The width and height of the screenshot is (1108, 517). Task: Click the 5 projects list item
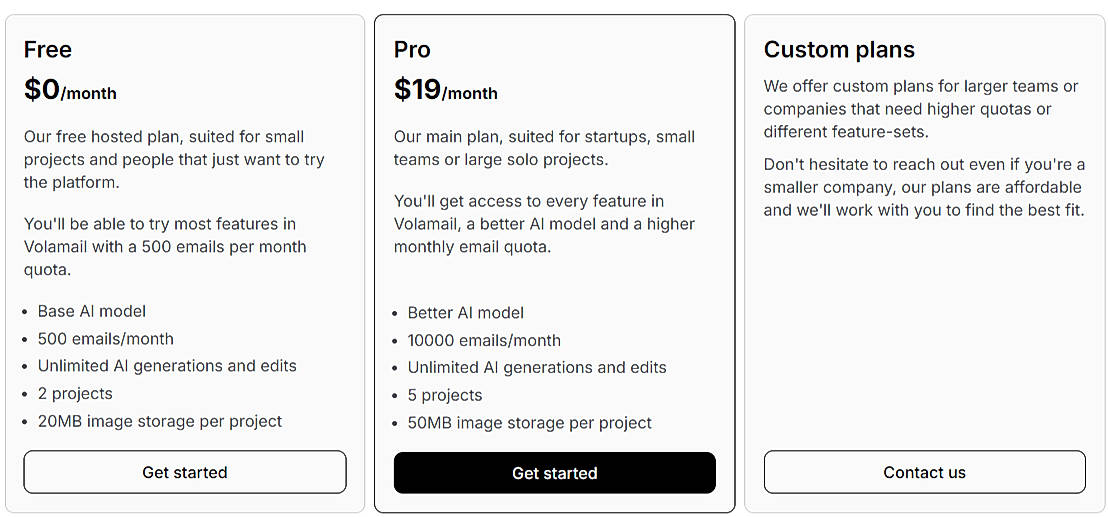coord(445,395)
